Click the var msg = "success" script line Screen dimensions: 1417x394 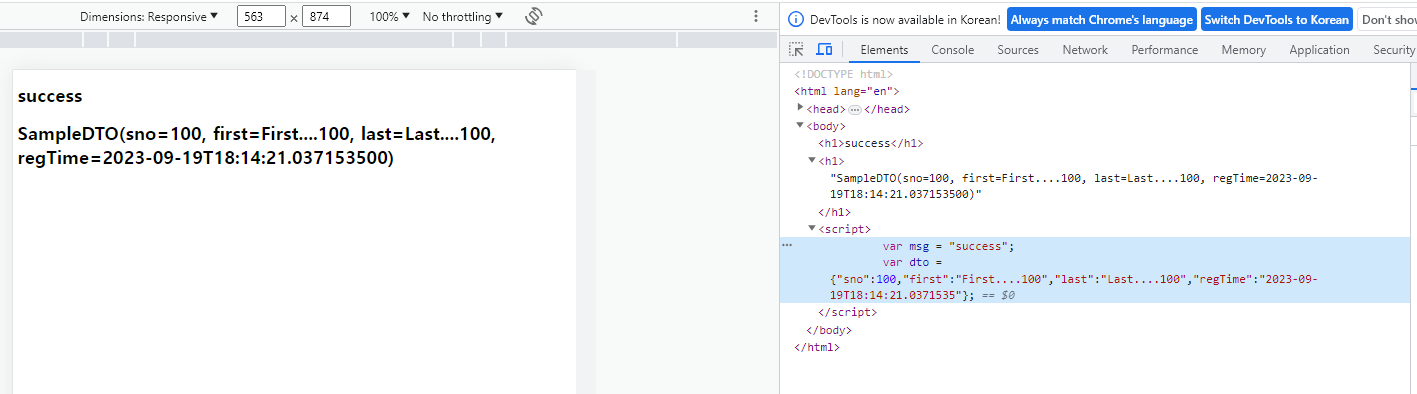(948, 245)
